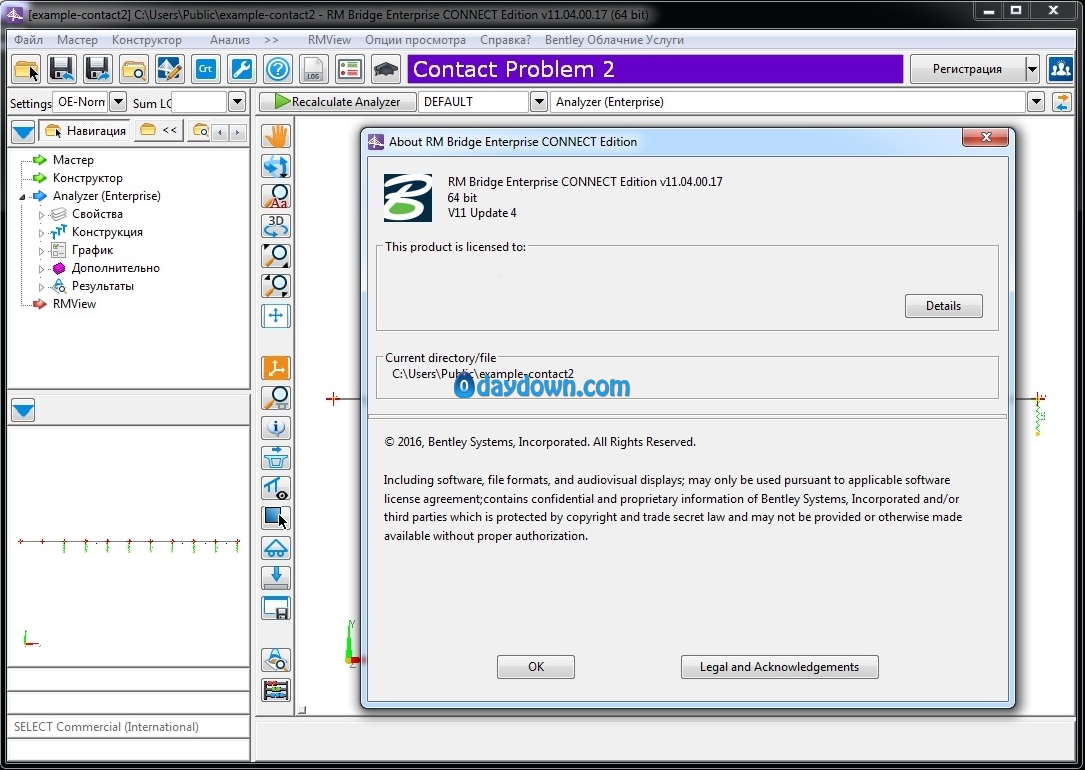Image resolution: width=1085 pixels, height=770 pixels.
Task: Open the Регистрация dropdown arrow
Action: click(1032, 69)
